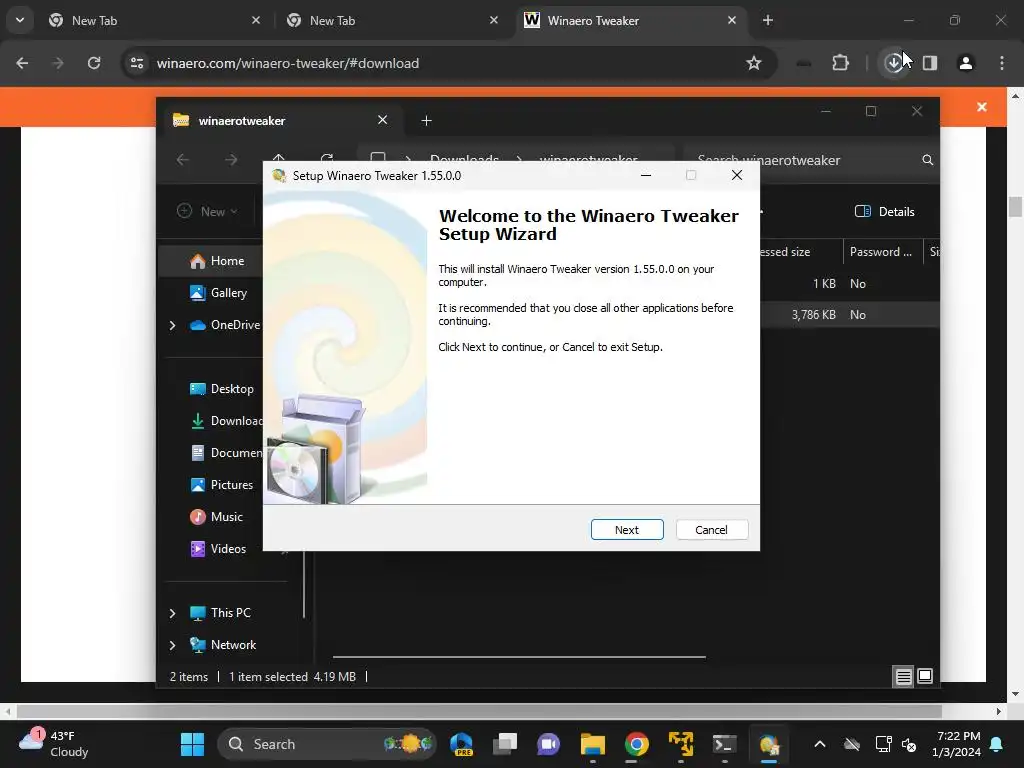The image size is (1024, 768).
Task: Select the Winaero Tweaker Chrome tab
Action: [631, 20]
